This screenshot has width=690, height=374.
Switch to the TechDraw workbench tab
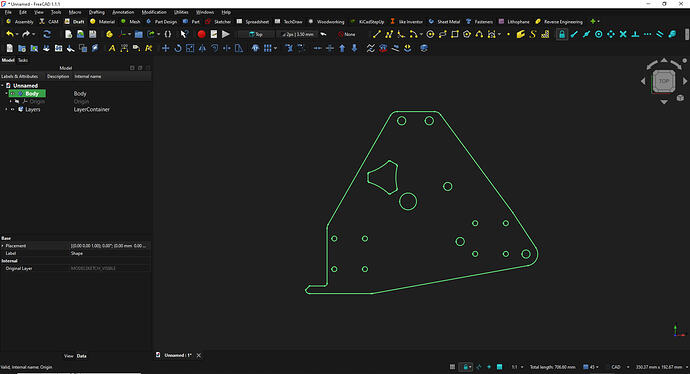289,22
